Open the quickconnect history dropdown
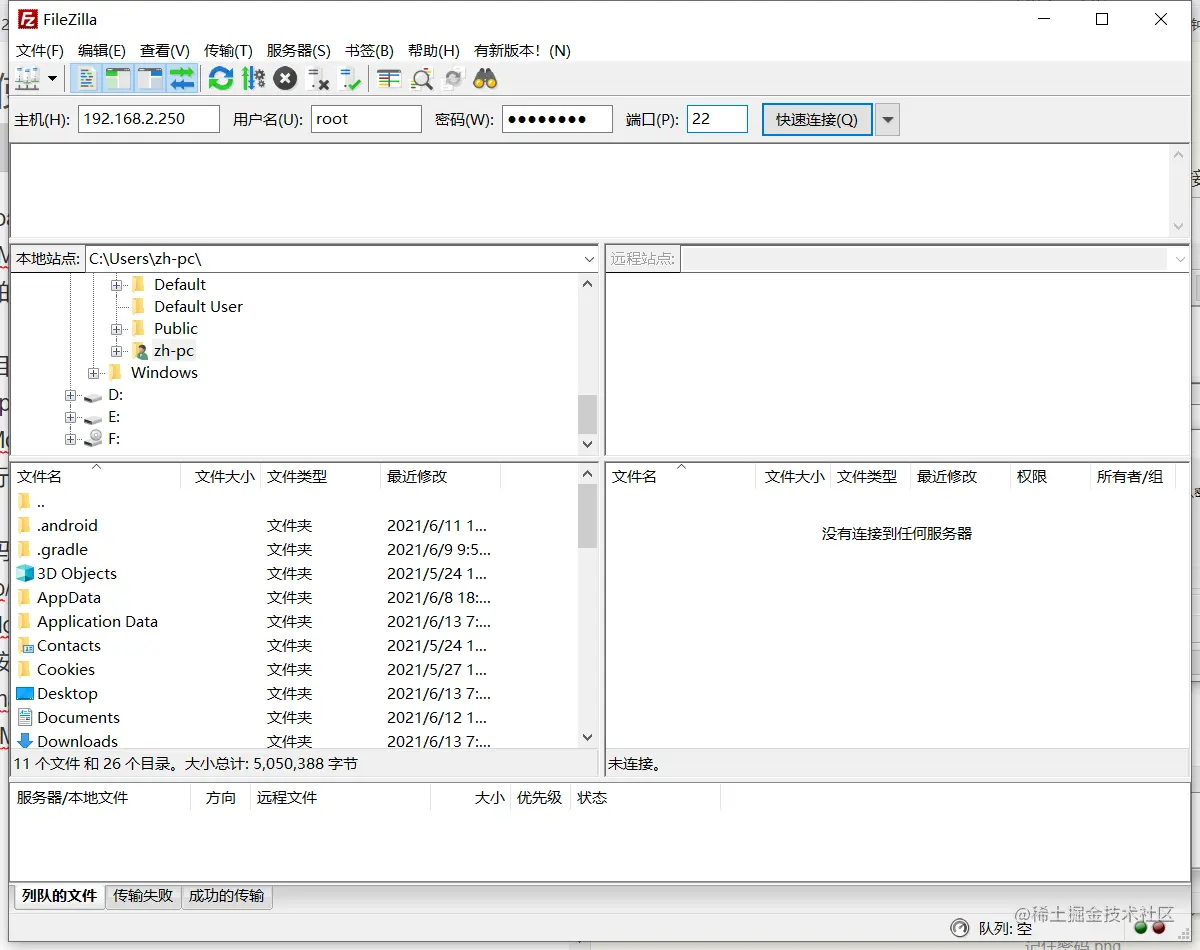Image resolution: width=1200 pixels, height=950 pixels. (888, 118)
